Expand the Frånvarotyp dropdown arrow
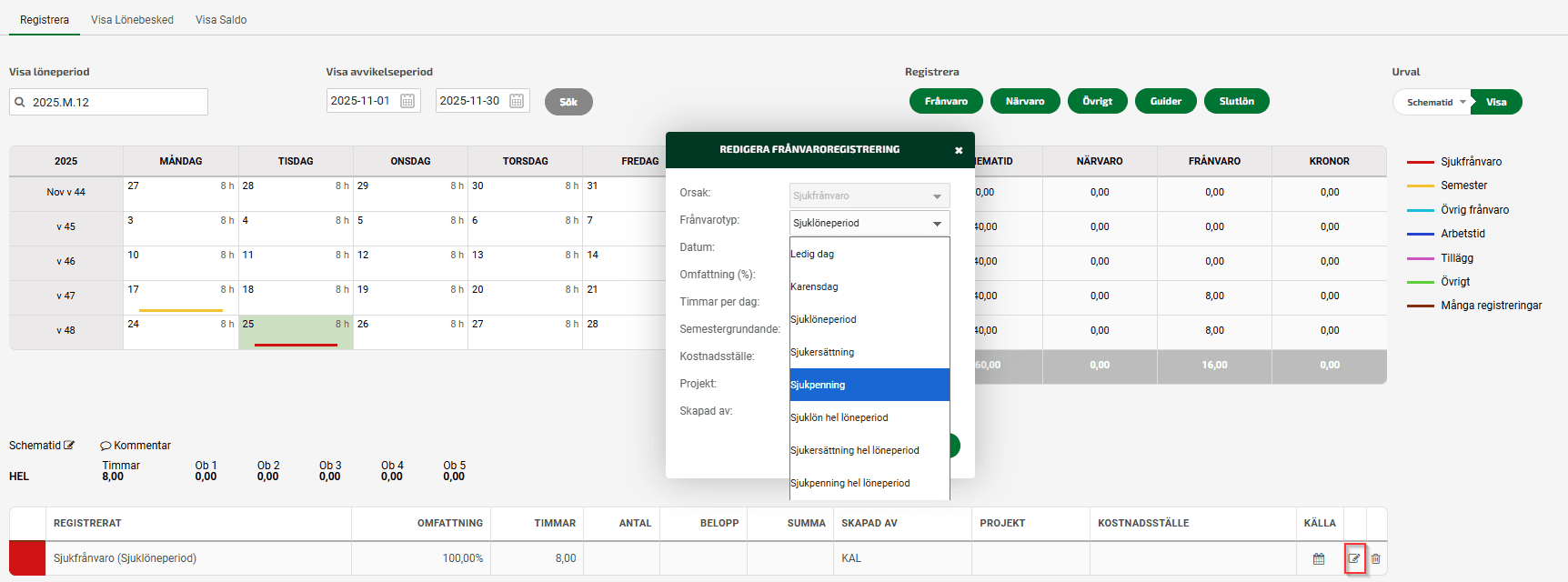The width and height of the screenshot is (1568, 582). pyautogui.click(x=937, y=224)
